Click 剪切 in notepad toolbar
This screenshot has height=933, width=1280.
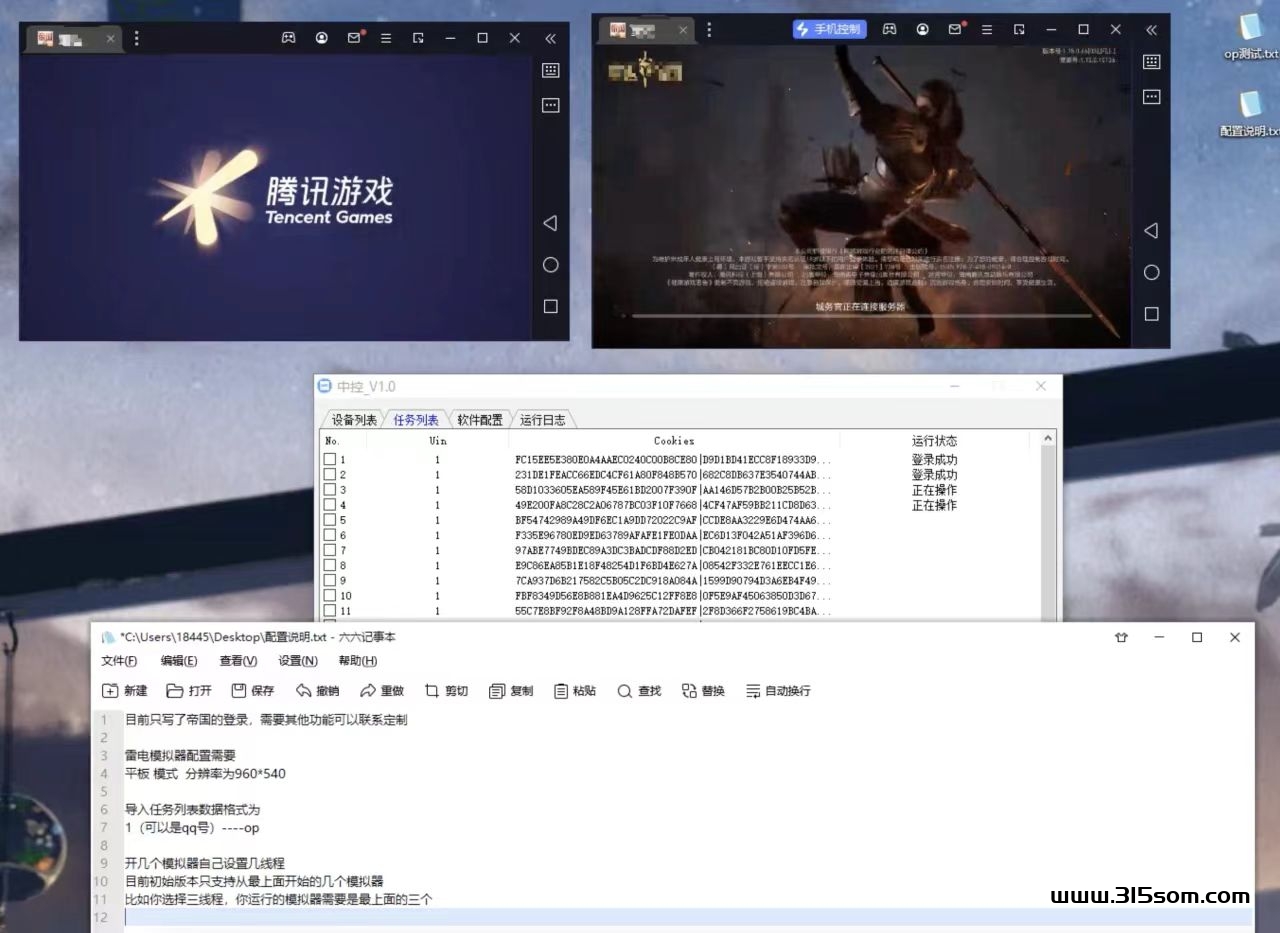click(x=446, y=691)
